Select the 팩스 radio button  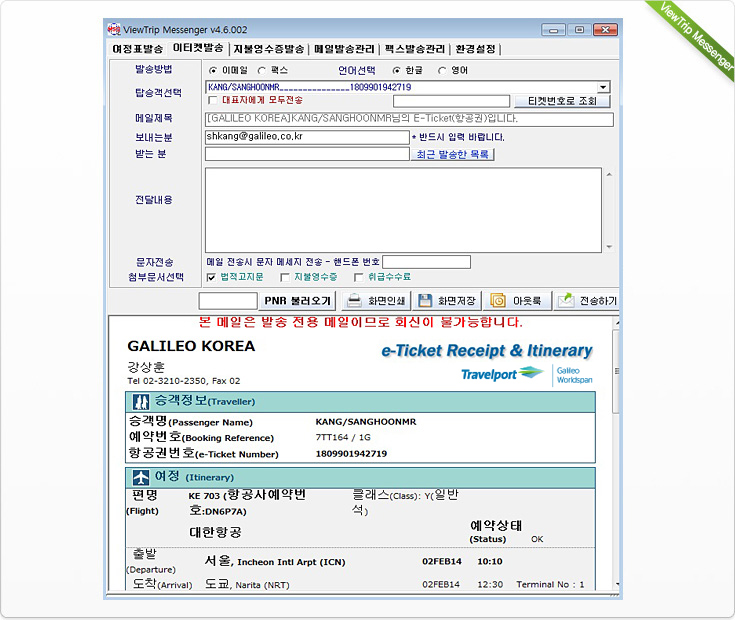tap(262, 71)
